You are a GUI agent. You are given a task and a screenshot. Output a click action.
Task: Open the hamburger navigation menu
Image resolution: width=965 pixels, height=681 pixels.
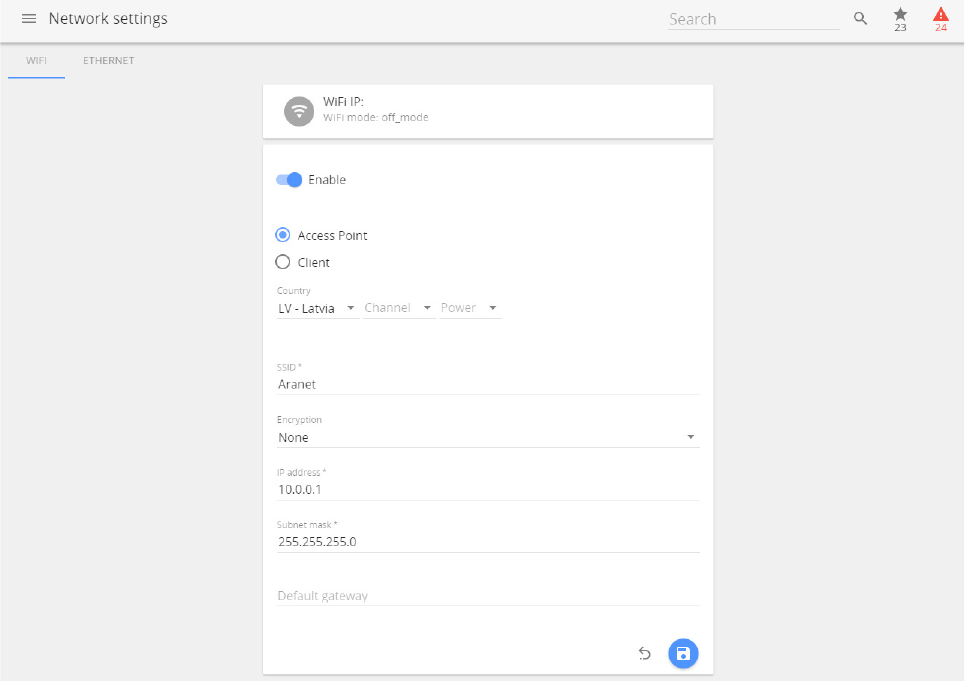[29, 19]
